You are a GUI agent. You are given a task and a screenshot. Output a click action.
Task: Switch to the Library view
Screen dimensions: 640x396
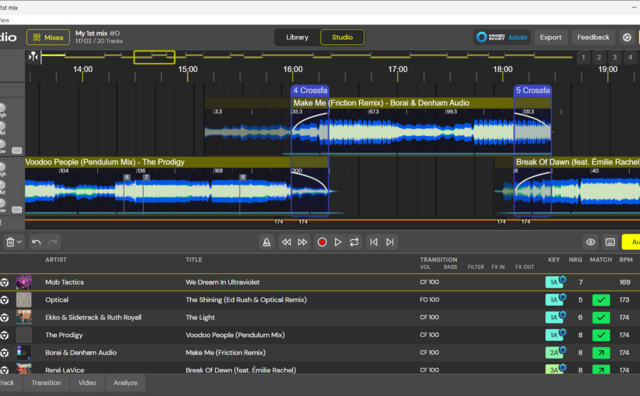297,37
